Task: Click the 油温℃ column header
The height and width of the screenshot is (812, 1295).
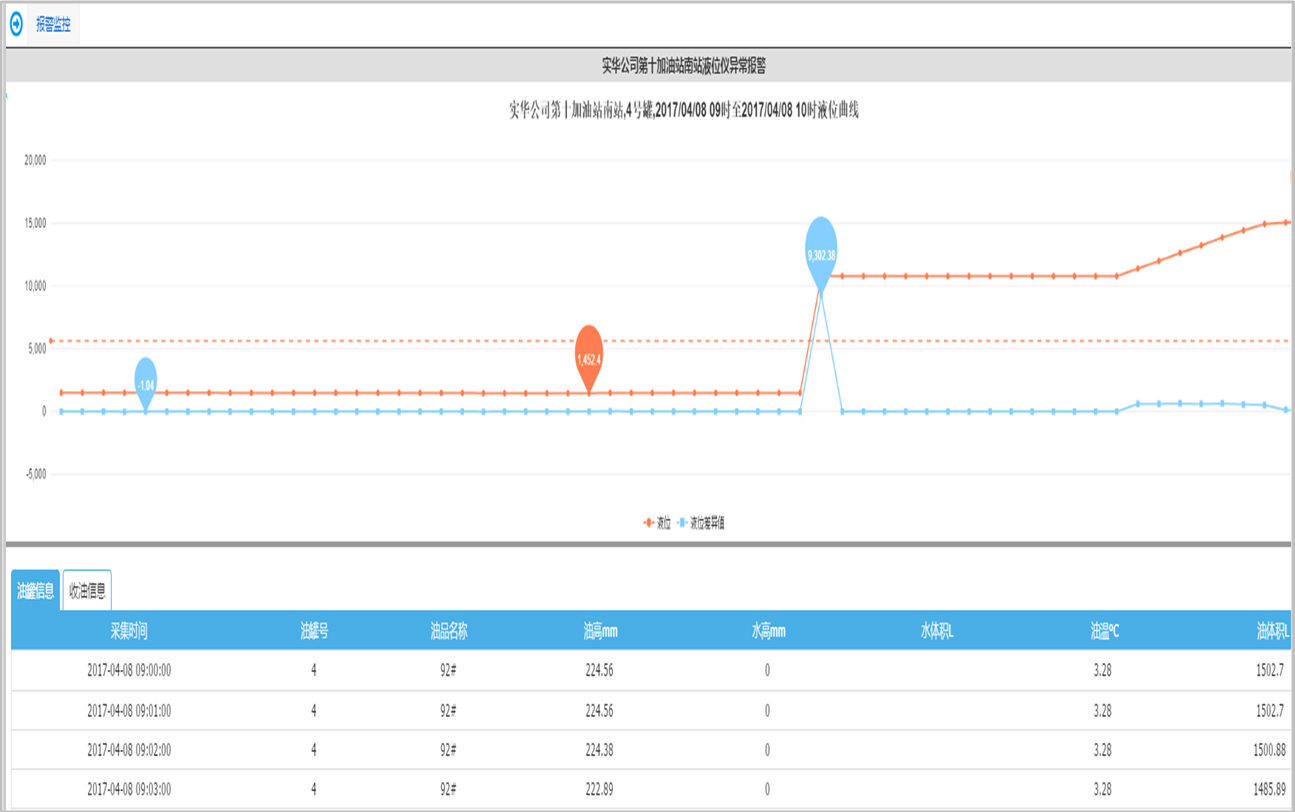Action: (1104, 631)
